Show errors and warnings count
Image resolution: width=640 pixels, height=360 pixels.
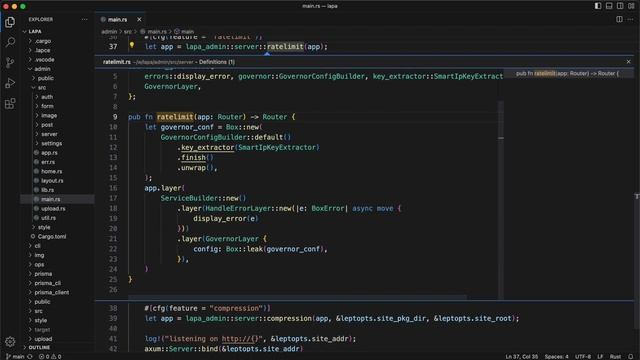click(x=50, y=356)
